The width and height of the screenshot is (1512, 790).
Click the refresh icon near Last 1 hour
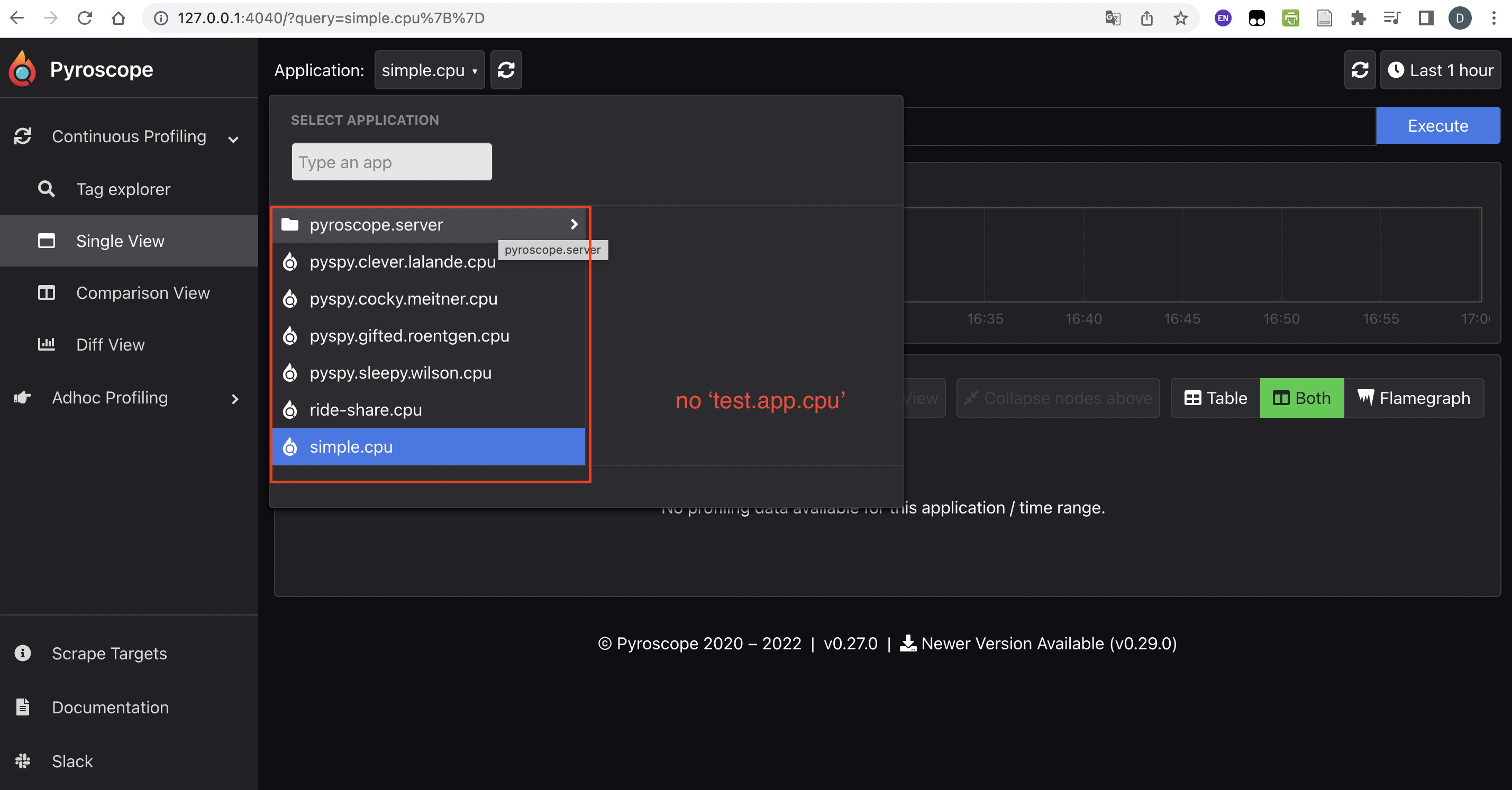(1360, 70)
